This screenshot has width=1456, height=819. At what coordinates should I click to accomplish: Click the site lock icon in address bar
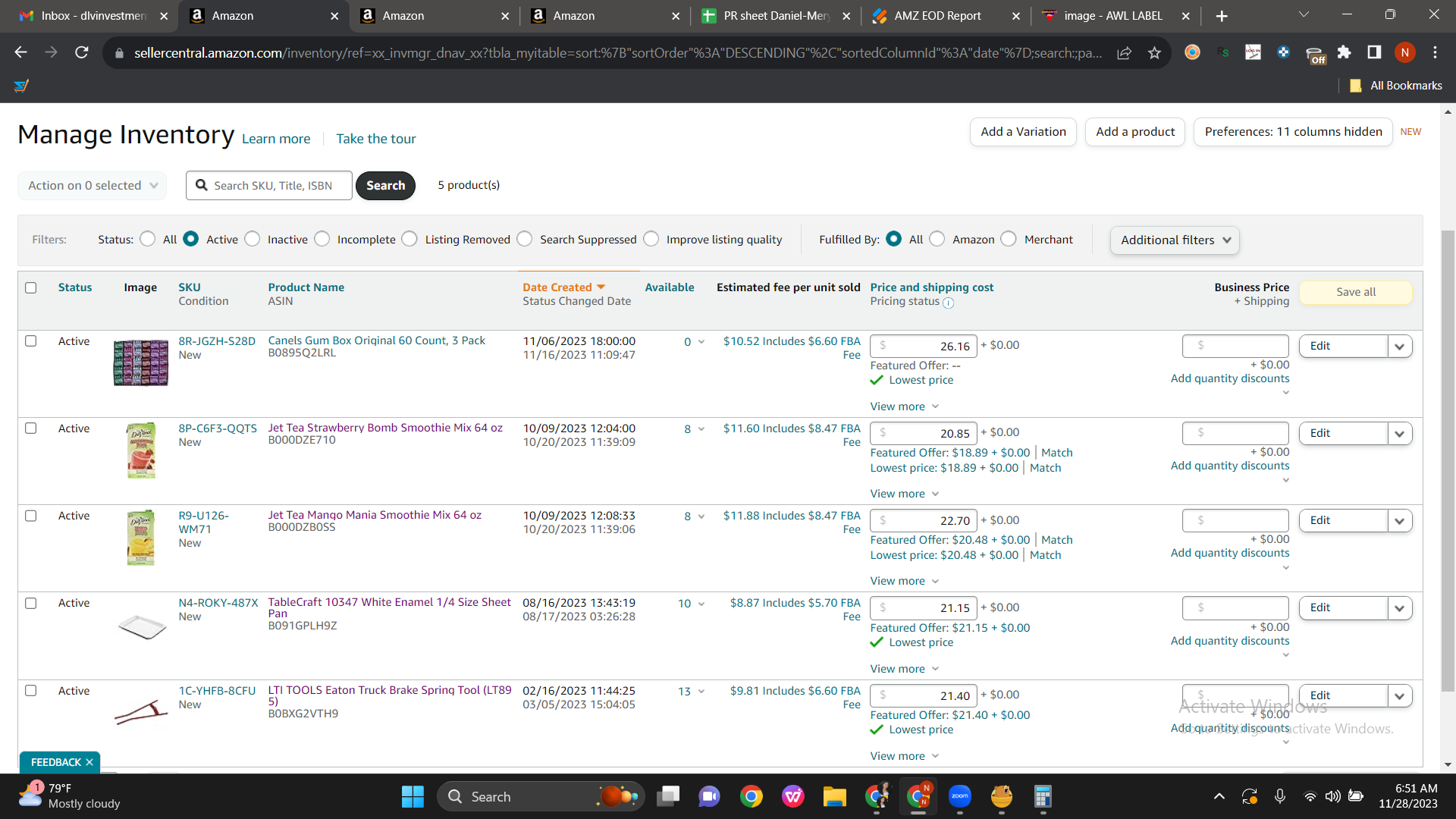coord(119,53)
